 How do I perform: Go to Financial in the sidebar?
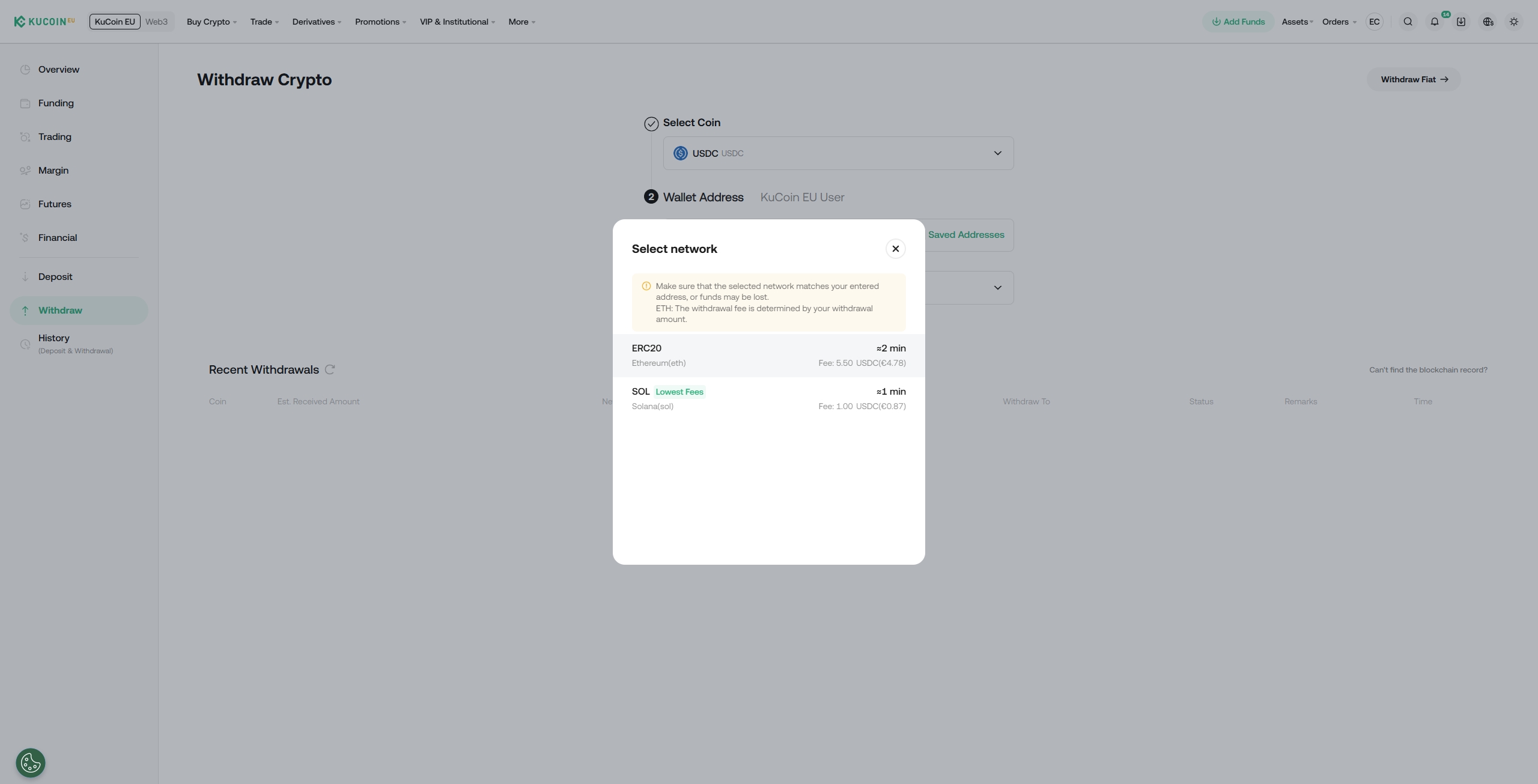coord(79,238)
